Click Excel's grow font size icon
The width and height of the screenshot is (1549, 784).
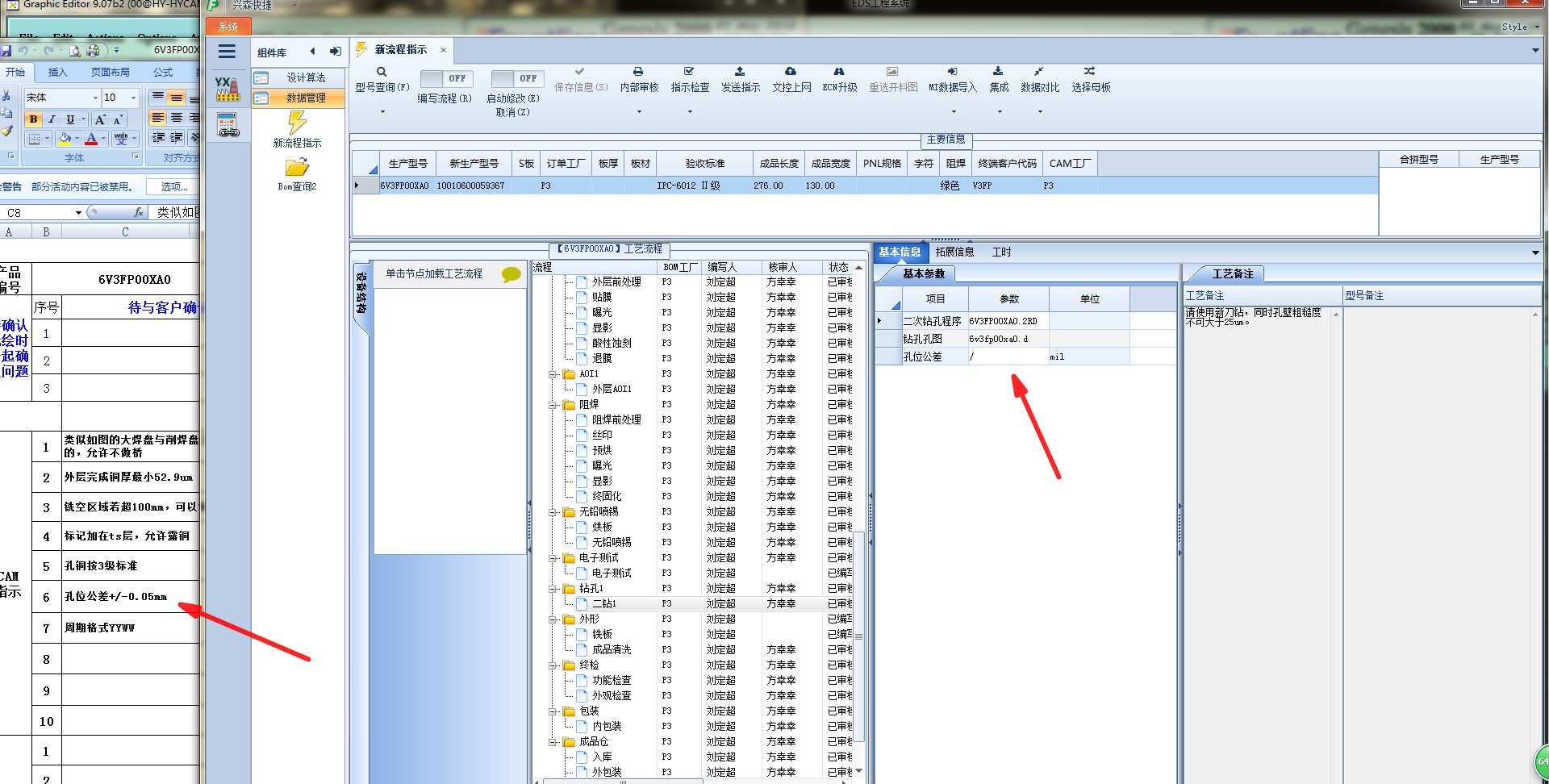pos(100,119)
